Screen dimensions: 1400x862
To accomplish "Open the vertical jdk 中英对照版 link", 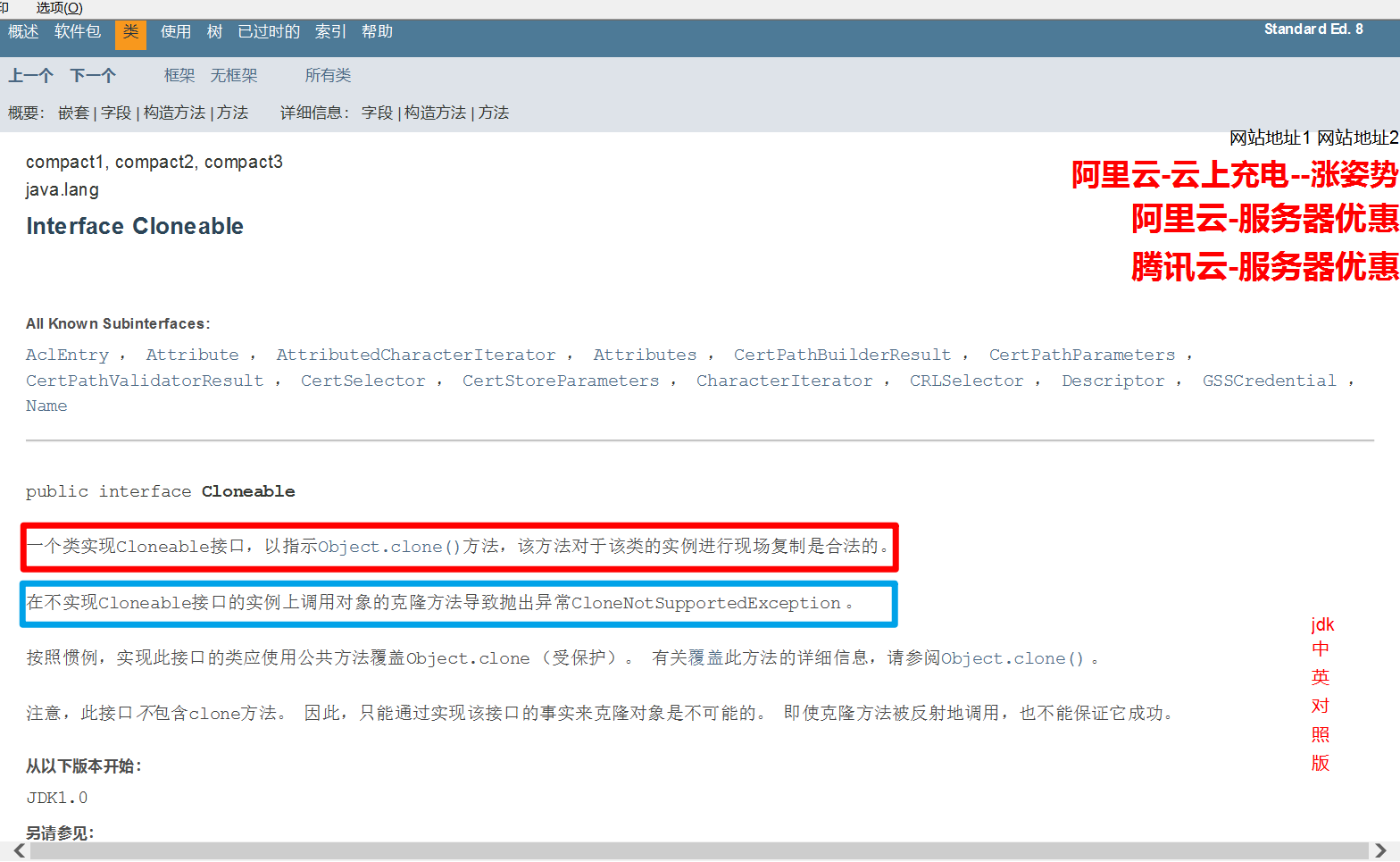I will (x=1321, y=693).
